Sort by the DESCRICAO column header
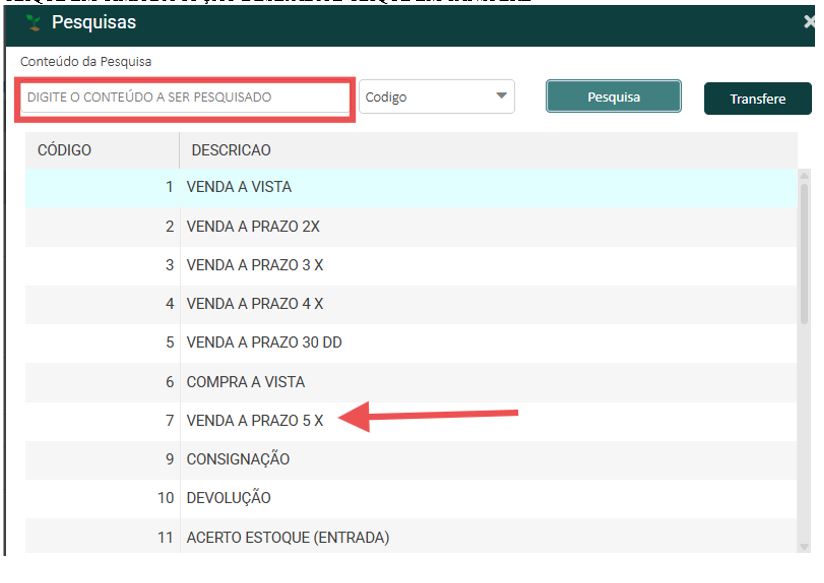Screen dimensions: 824x583 [x=231, y=150]
